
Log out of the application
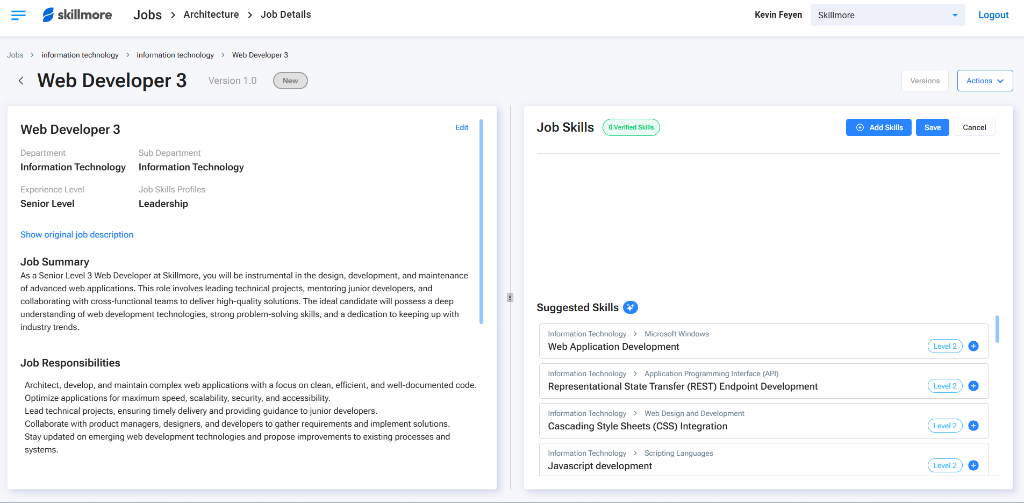993,15
